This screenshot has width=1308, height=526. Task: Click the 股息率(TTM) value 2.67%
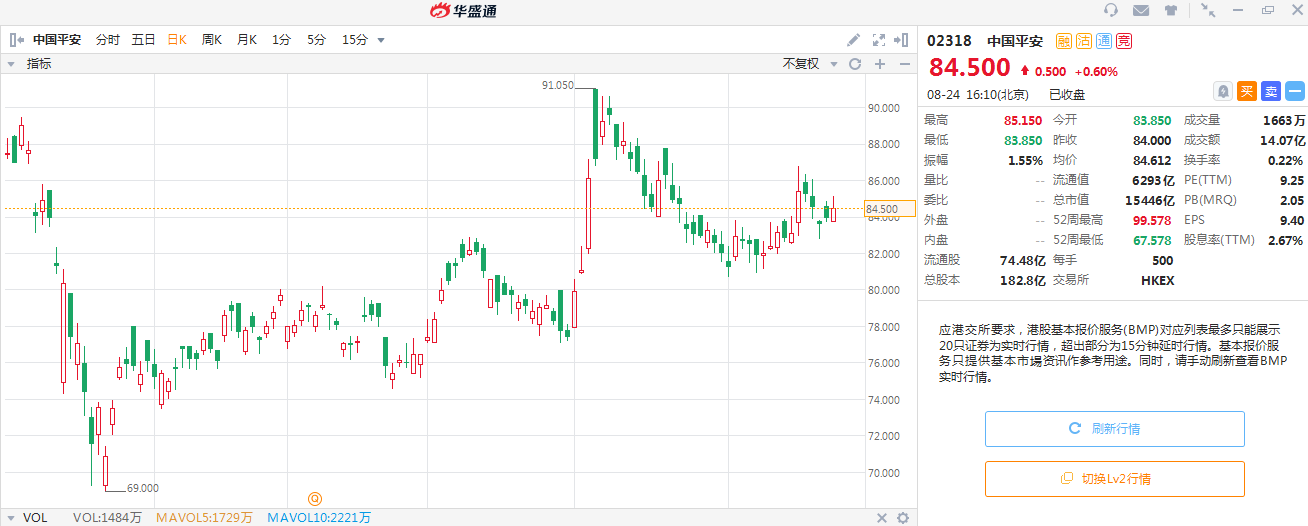click(x=1285, y=240)
